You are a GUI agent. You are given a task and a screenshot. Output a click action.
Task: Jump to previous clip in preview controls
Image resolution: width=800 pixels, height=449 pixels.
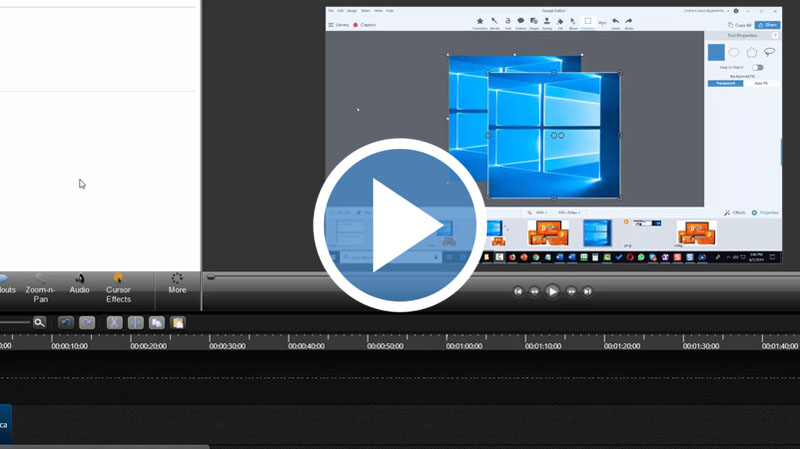(x=518, y=291)
